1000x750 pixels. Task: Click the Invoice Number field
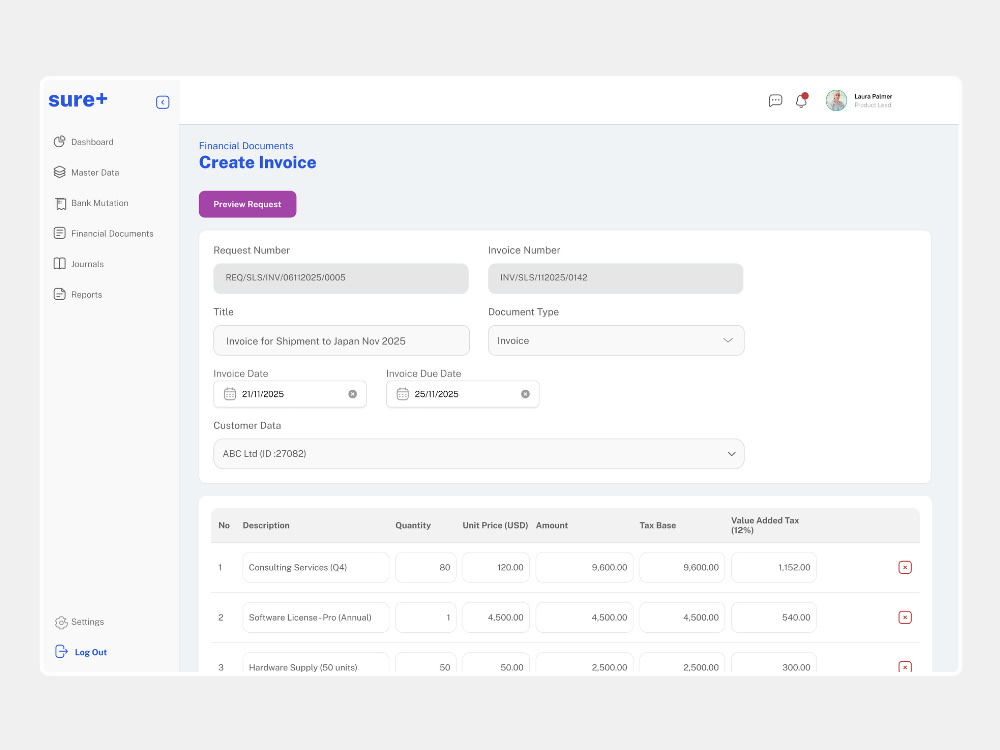[615, 278]
